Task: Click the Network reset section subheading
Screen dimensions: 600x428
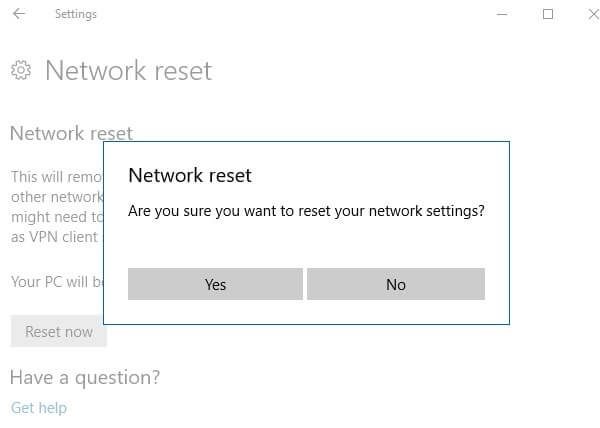Action: tap(70, 133)
